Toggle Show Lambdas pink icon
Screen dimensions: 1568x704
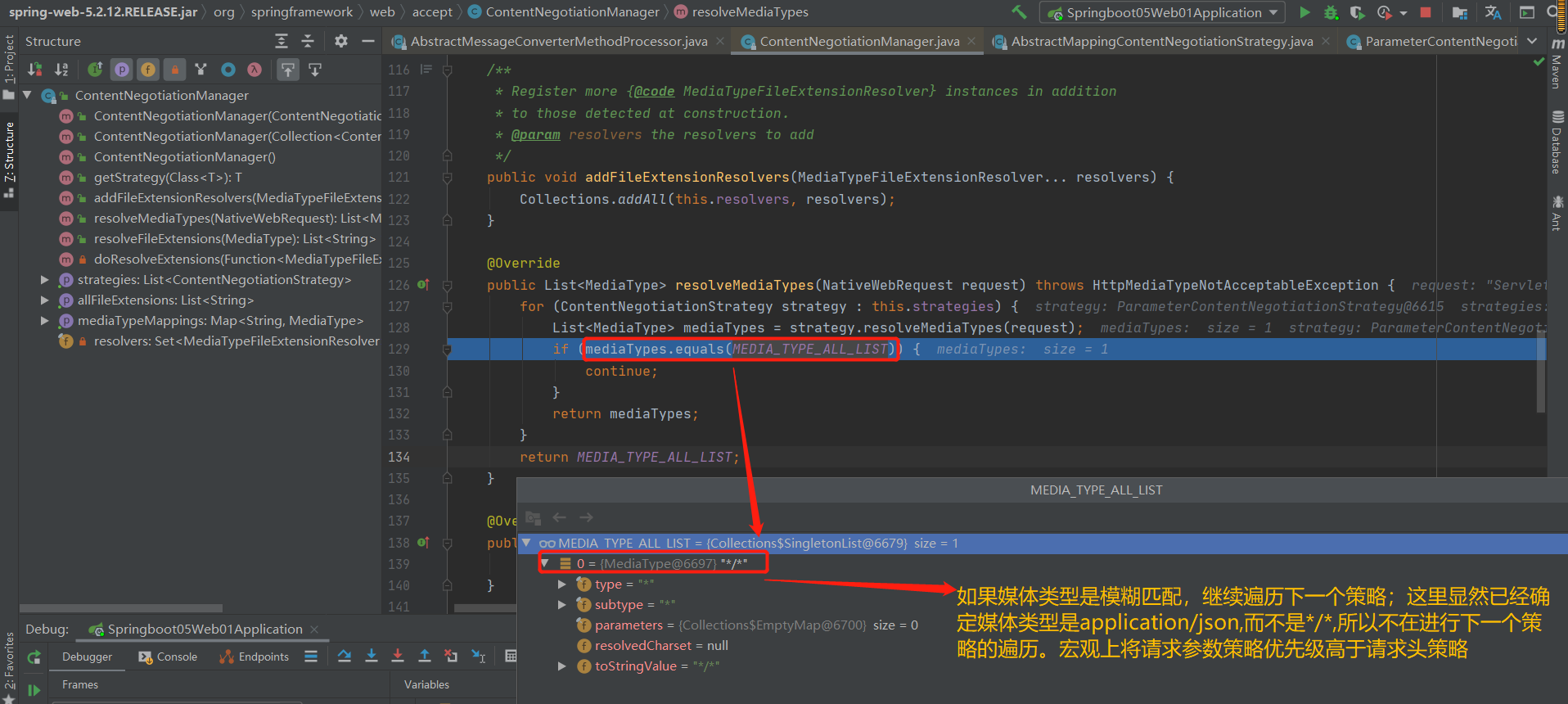coord(255,70)
